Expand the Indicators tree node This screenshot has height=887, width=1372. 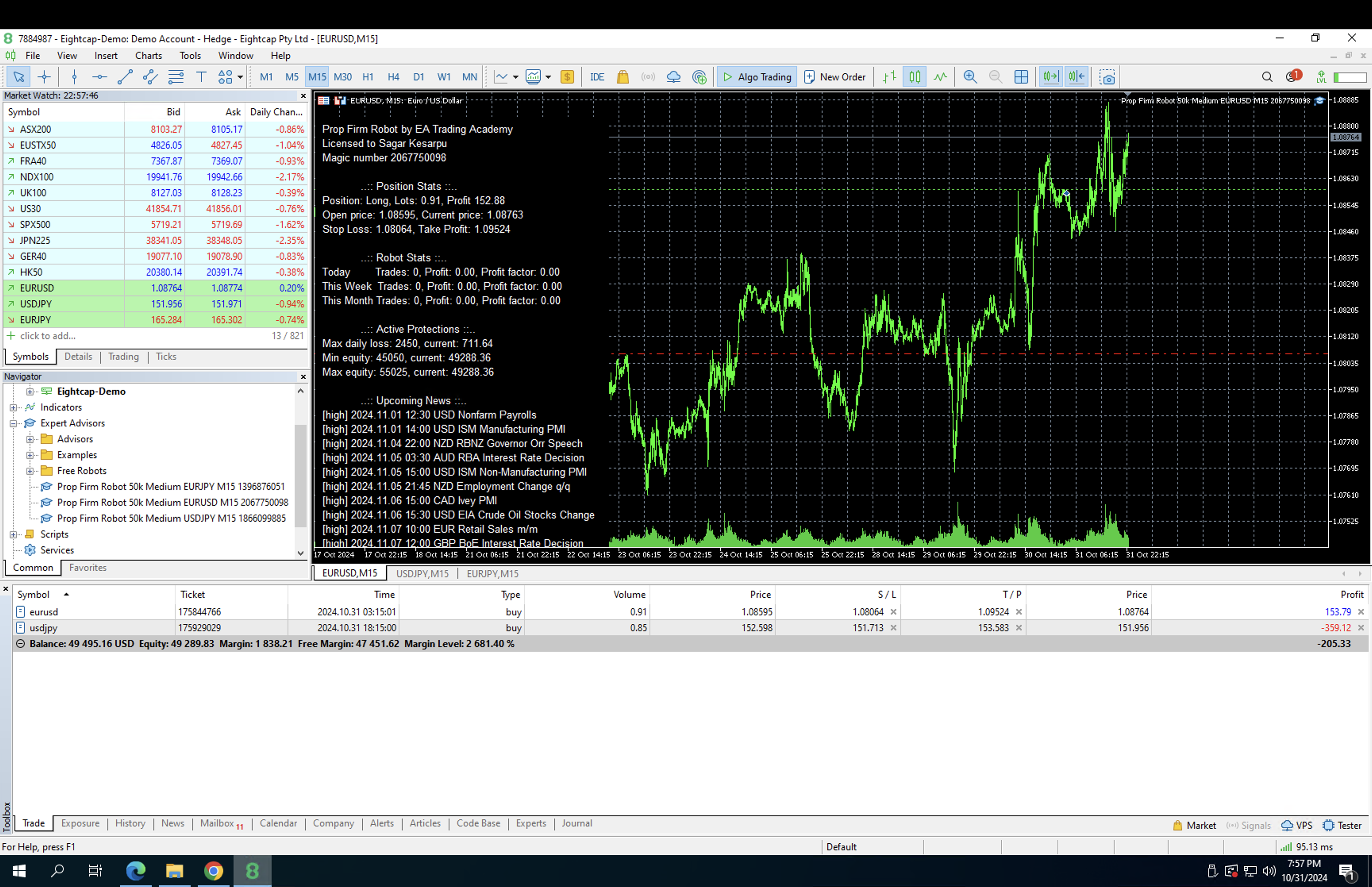click(13, 407)
